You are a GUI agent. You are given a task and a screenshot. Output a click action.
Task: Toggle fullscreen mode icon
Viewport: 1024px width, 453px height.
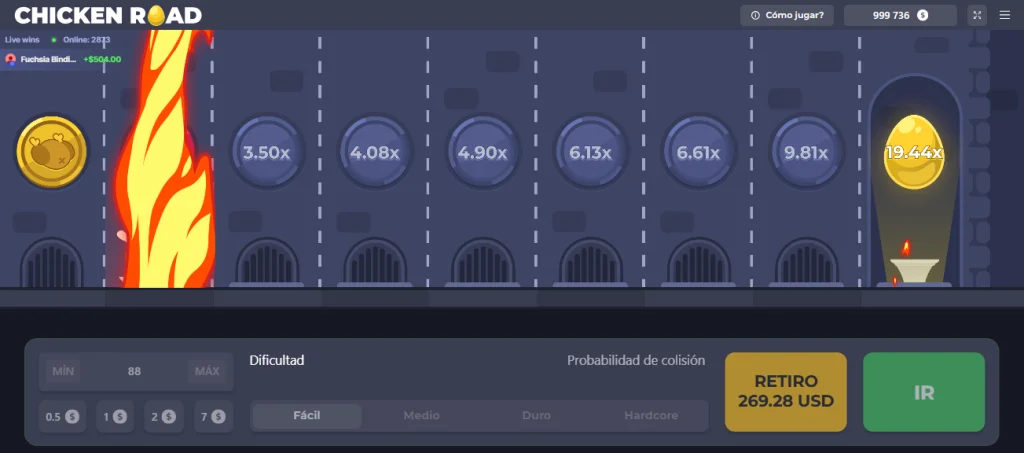[x=977, y=15]
